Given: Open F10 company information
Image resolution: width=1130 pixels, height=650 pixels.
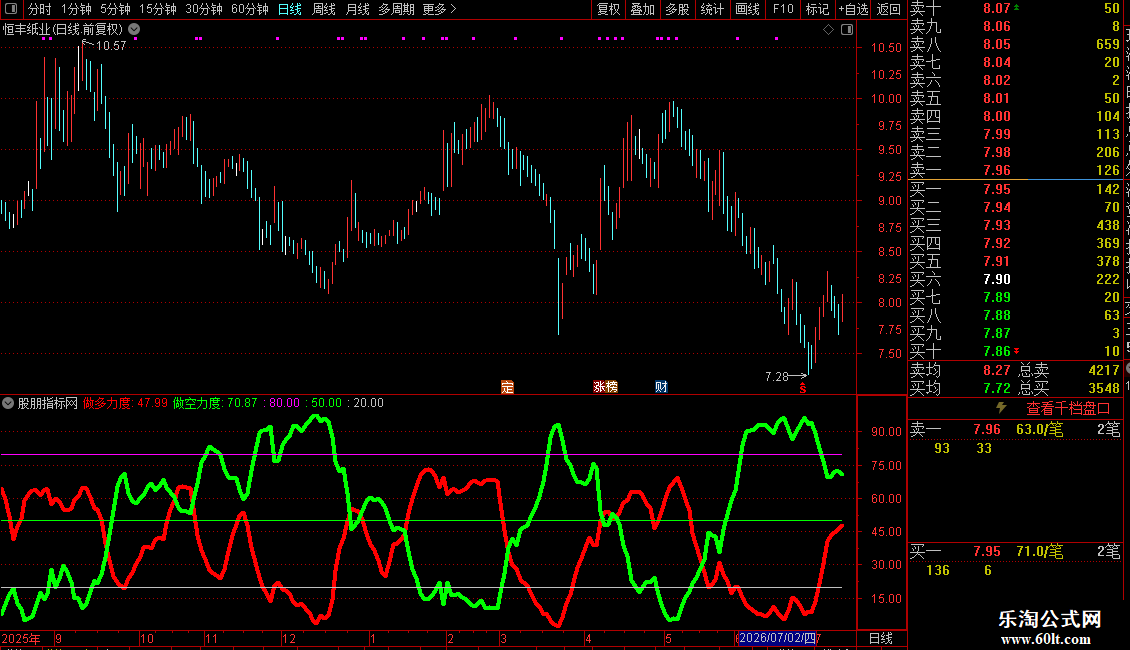Looking at the screenshot, I should [783, 9].
